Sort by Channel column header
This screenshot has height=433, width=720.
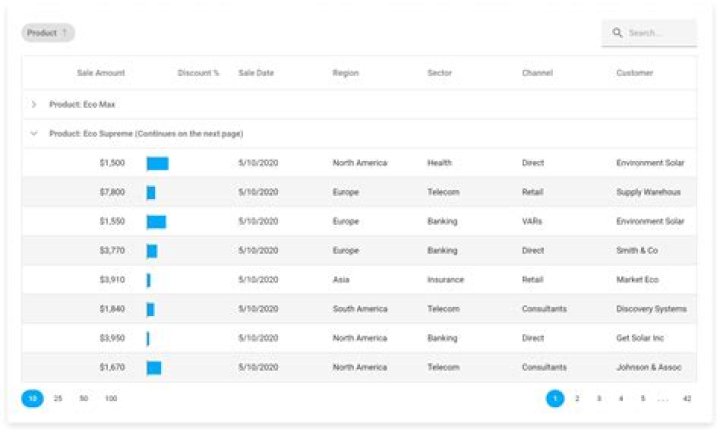point(537,73)
